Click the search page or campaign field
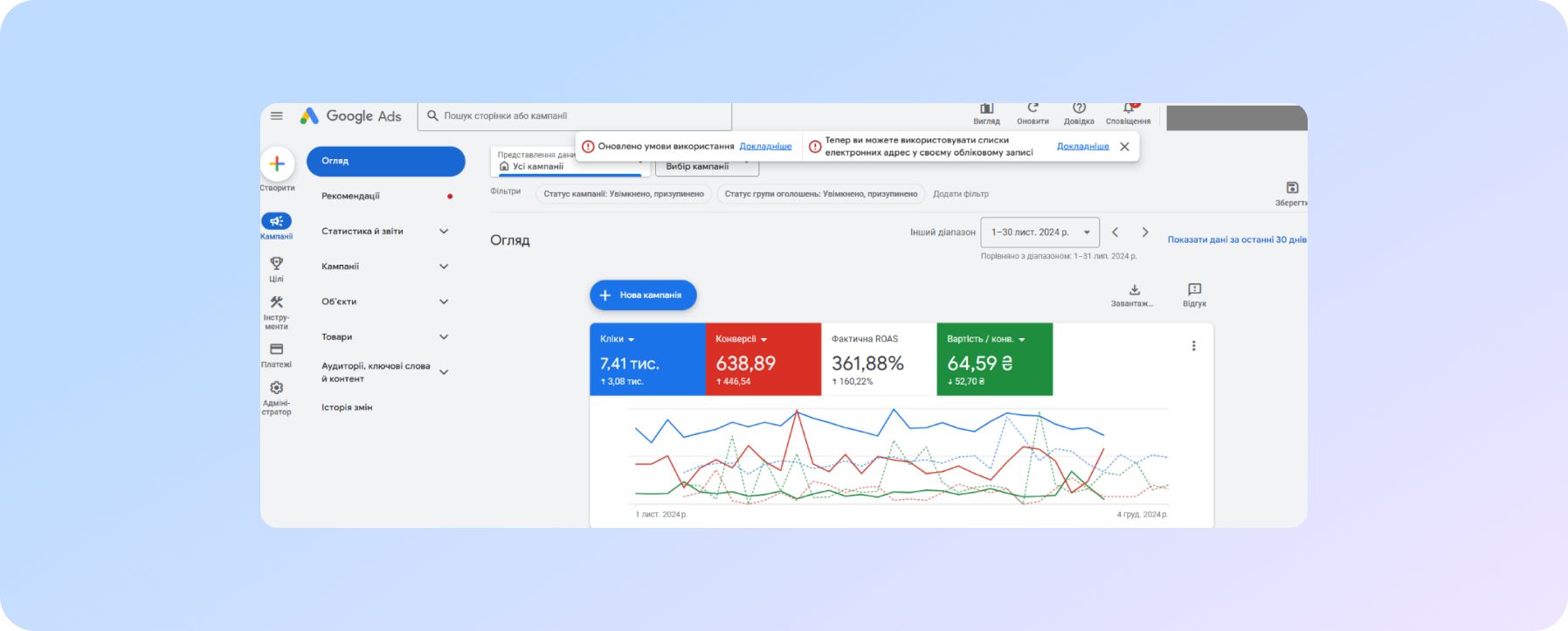 point(577,116)
